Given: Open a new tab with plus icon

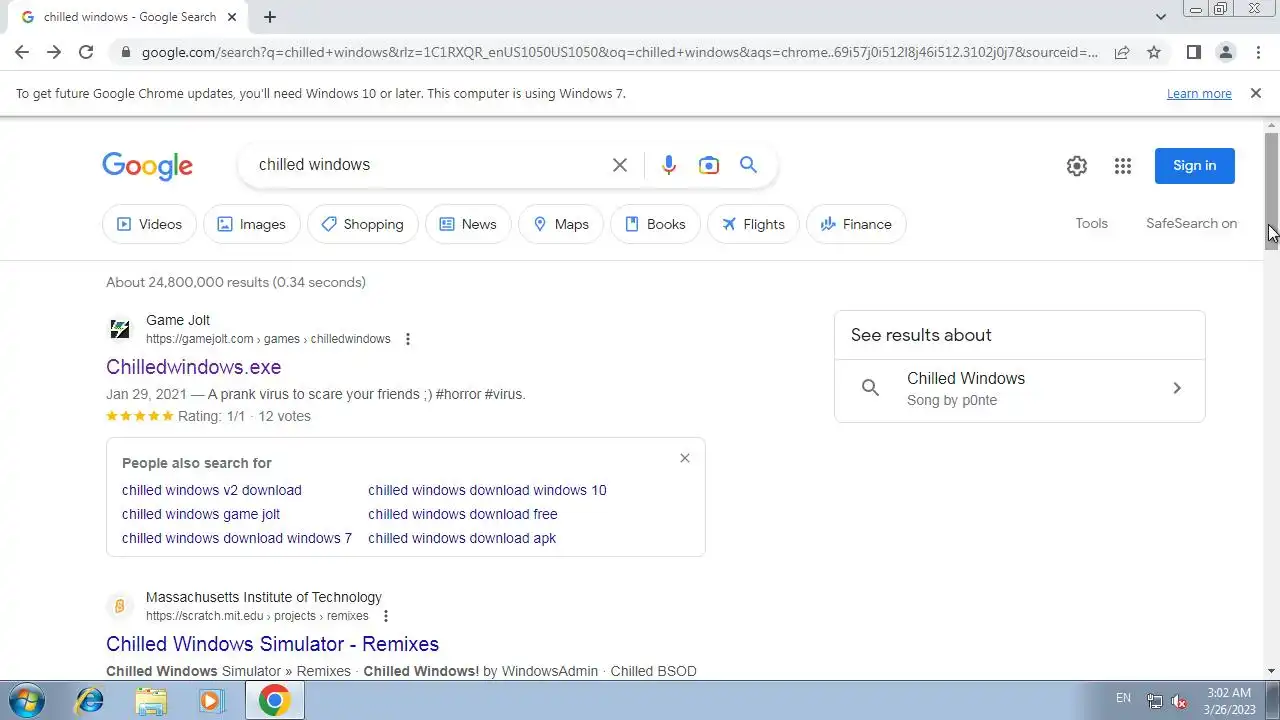Looking at the screenshot, I should pyautogui.click(x=270, y=17).
